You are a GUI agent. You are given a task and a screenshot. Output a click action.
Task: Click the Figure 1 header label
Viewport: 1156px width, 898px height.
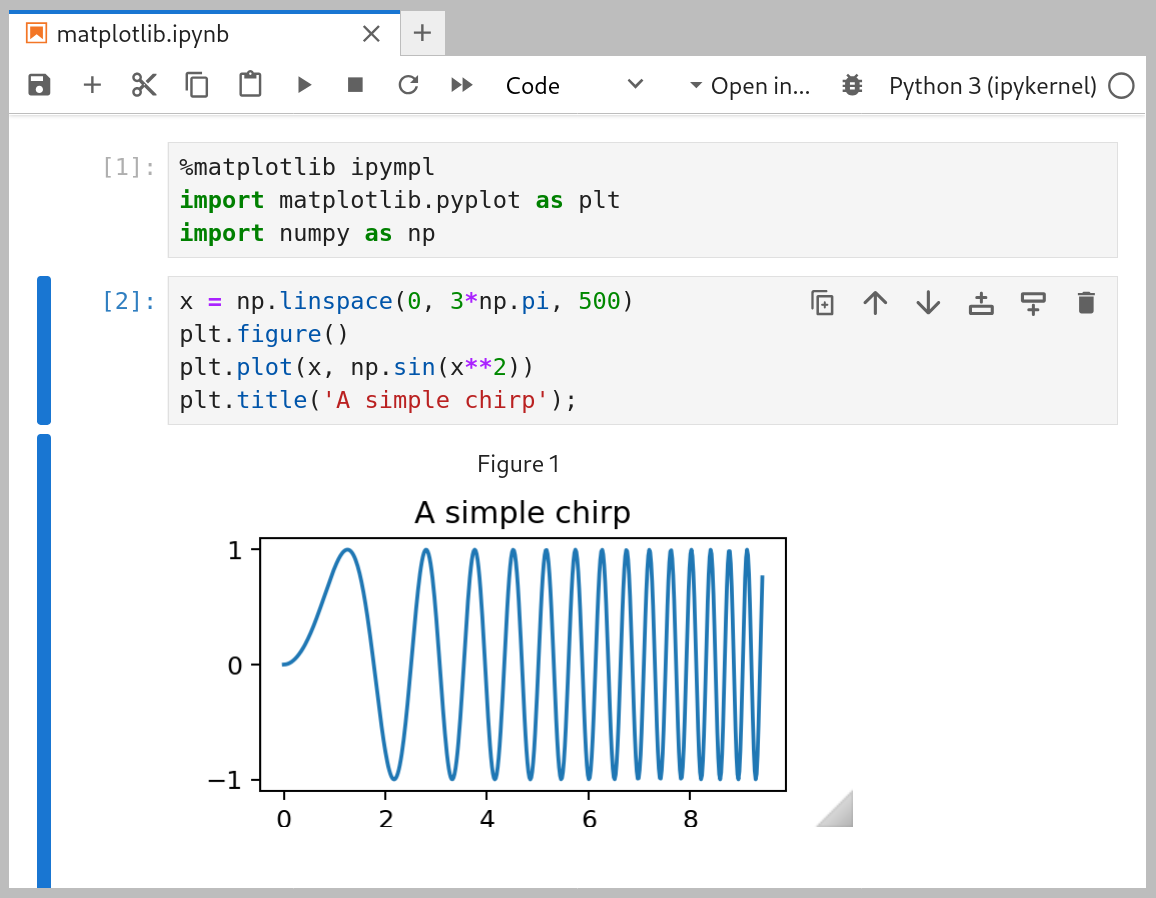click(x=518, y=464)
